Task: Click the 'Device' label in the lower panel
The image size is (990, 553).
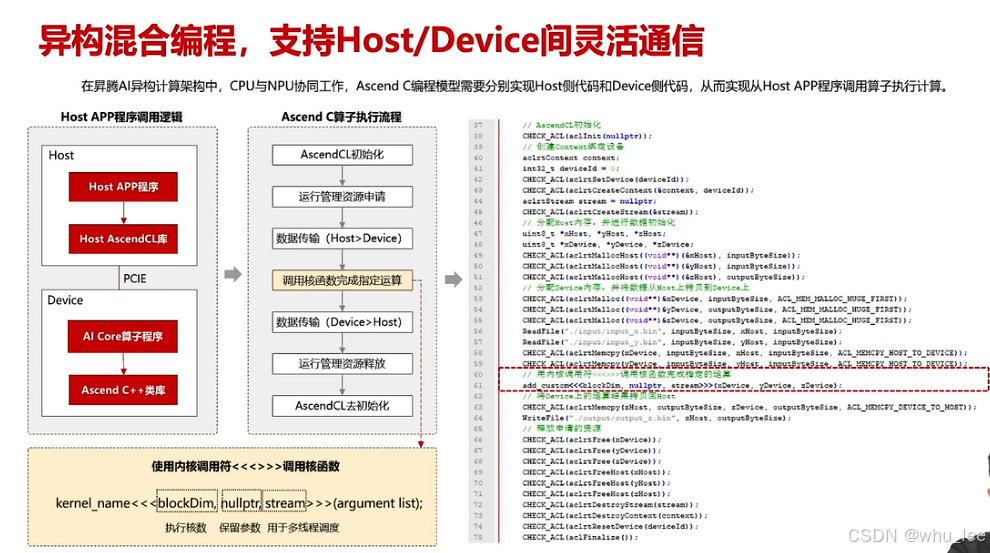Action: coord(65,300)
